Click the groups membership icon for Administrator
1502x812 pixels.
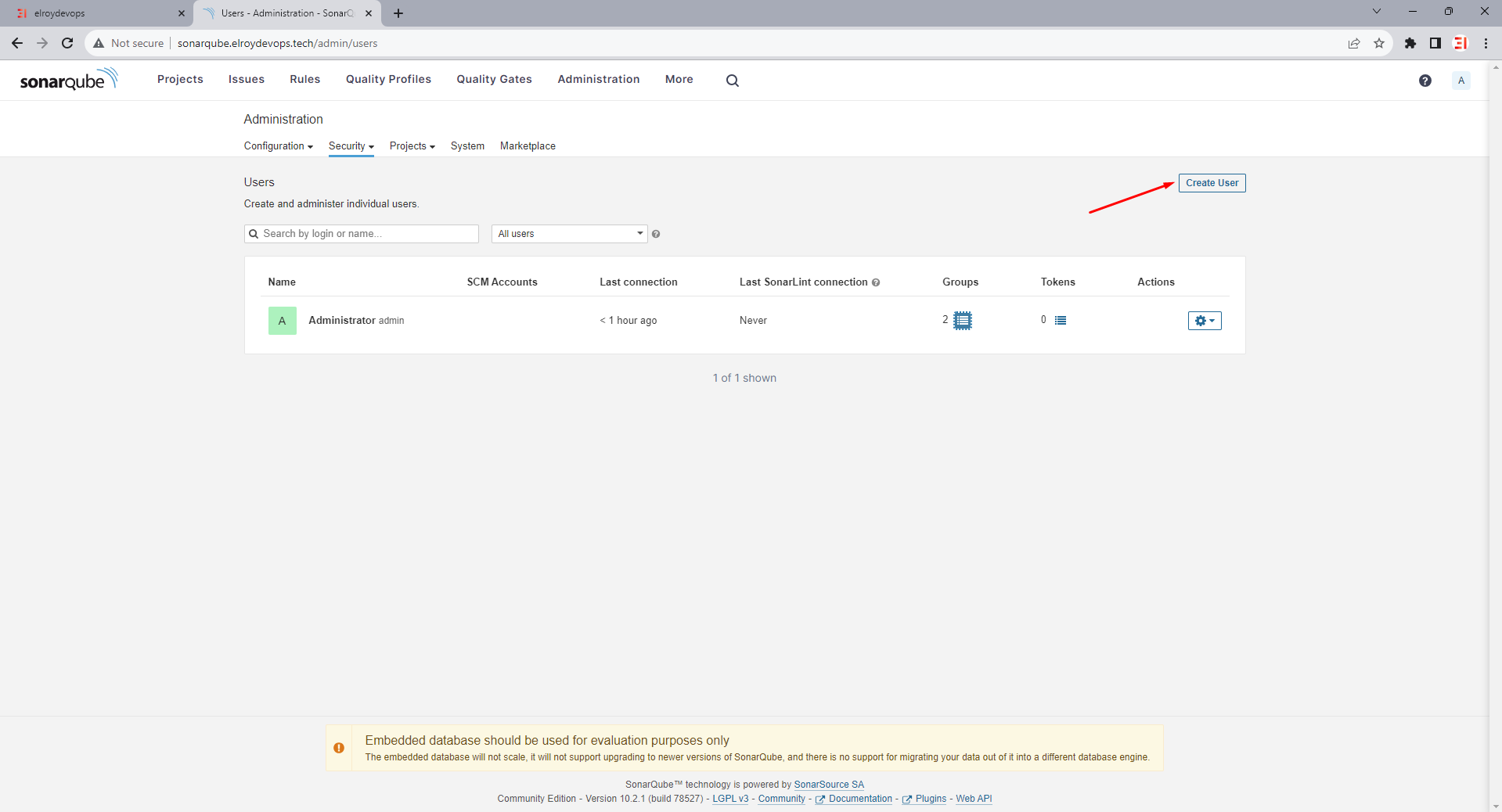point(962,320)
